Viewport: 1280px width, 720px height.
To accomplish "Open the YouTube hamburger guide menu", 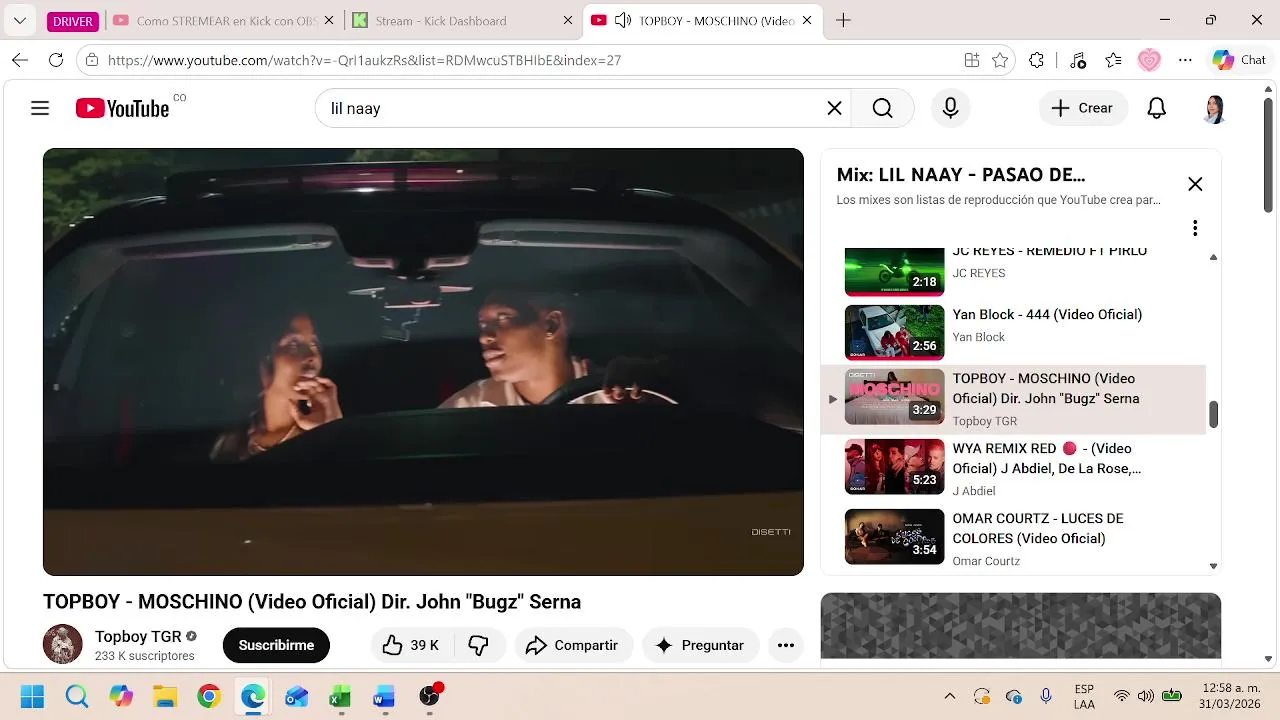I will point(40,108).
